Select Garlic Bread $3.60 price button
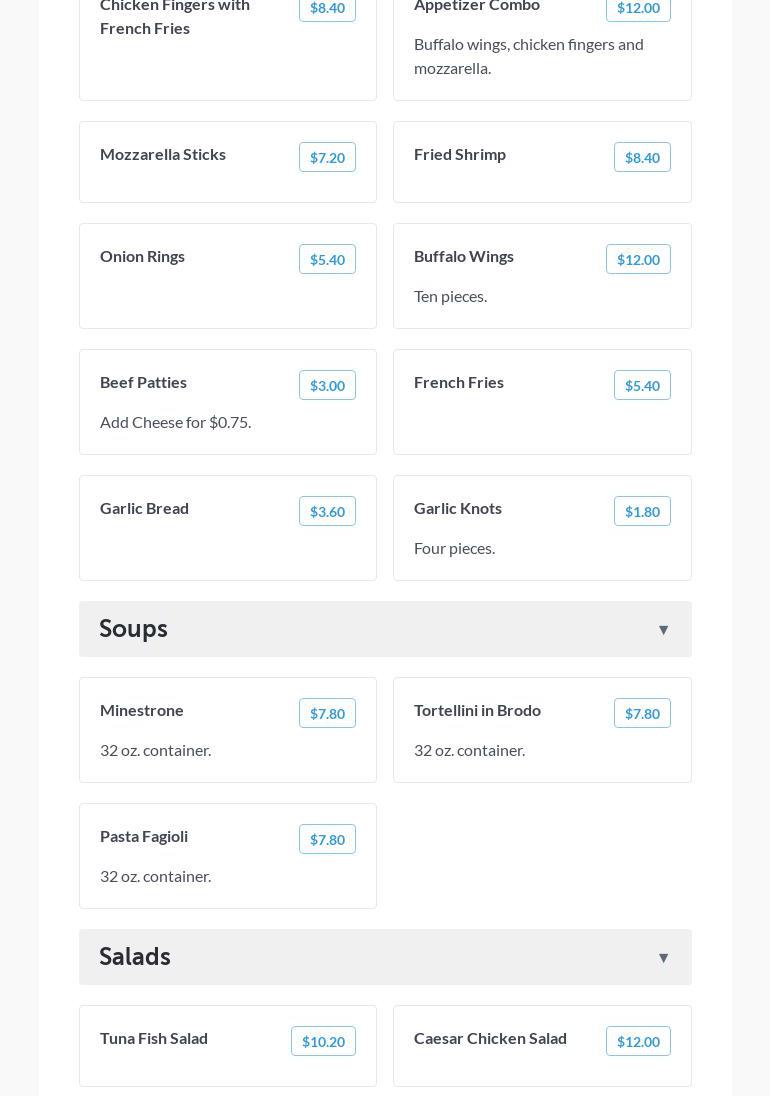770x1096 pixels. 327,512
